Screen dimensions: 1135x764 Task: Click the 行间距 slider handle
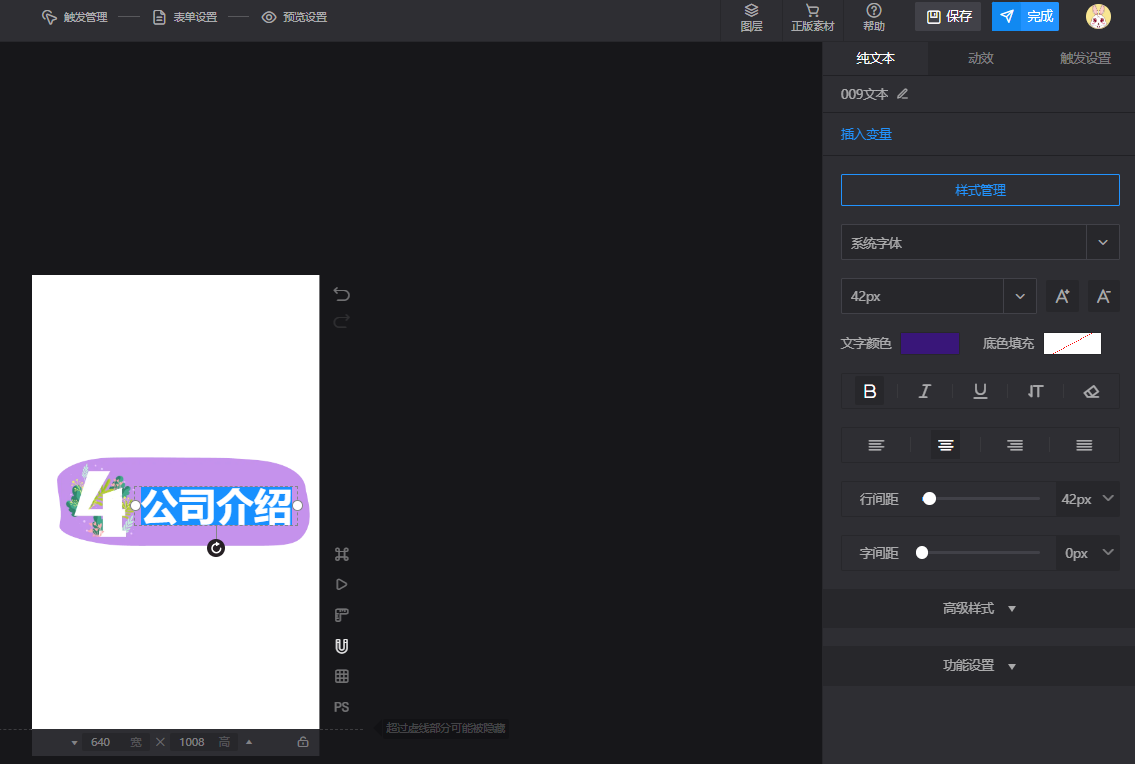pos(929,499)
